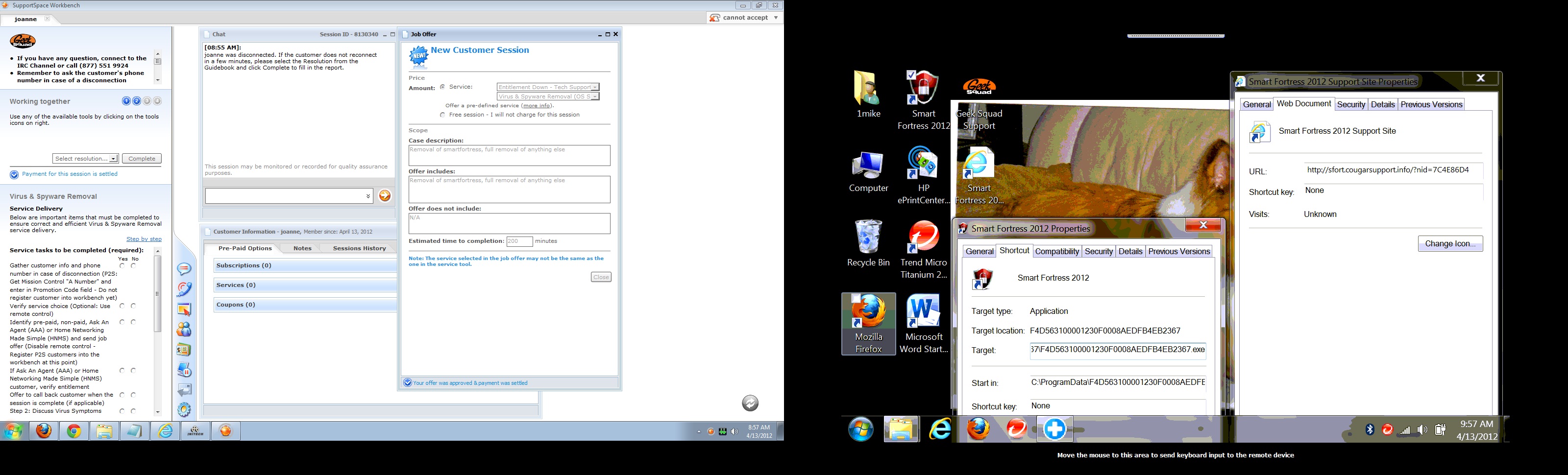Viewport: 1568px width, 475px height.
Task: Open the two-people users tool icon
Action: click(x=184, y=330)
